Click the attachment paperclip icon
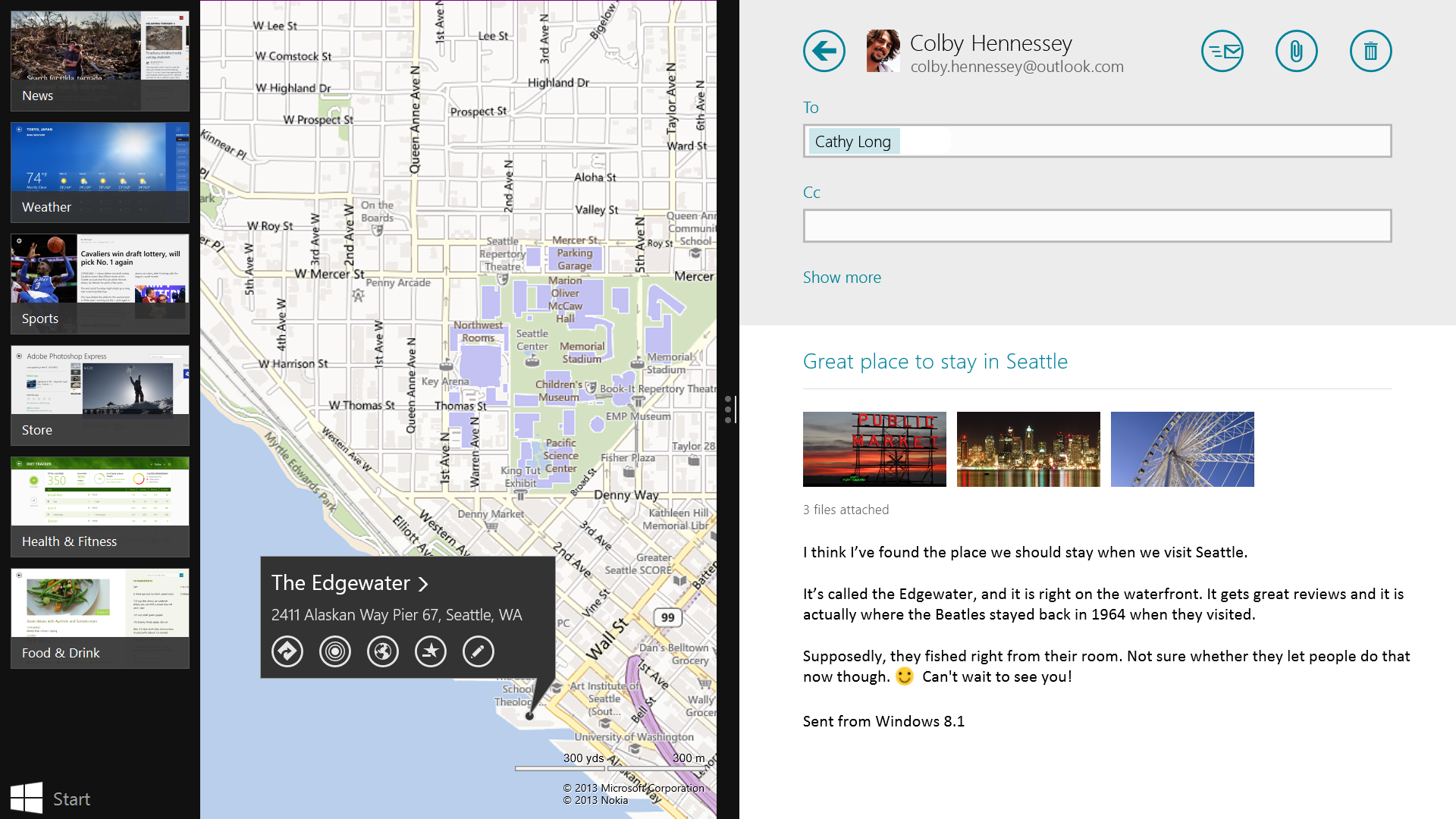 click(1296, 51)
